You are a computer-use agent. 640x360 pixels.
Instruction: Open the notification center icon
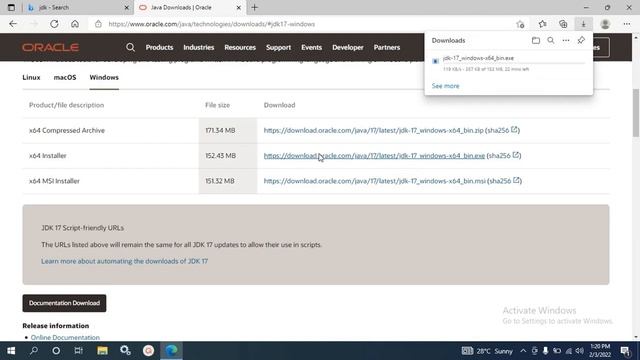tap(625, 351)
